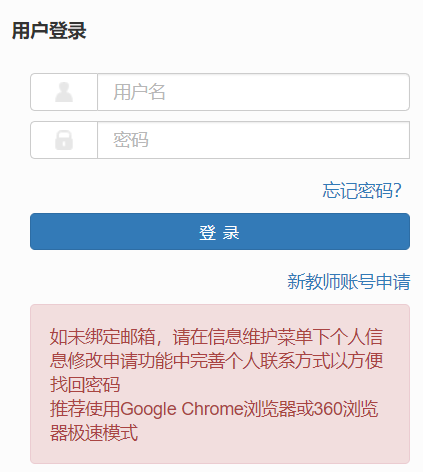This screenshot has width=423, height=472.
Task: Open the 新教师账号申请 account application link
Action: coord(349,282)
